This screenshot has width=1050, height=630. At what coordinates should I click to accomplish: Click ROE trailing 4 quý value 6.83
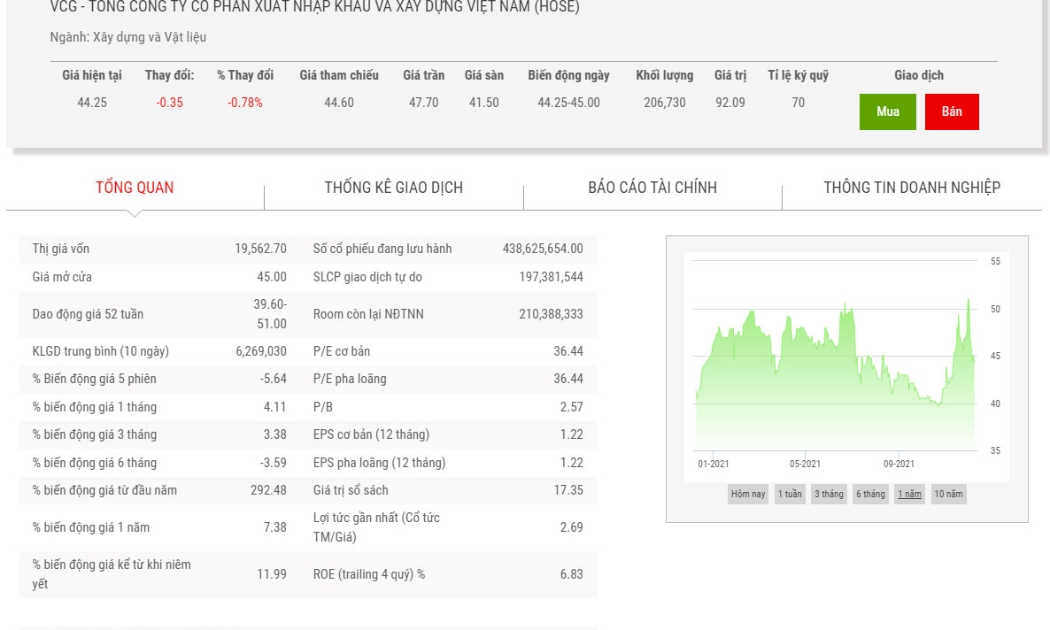pos(572,574)
